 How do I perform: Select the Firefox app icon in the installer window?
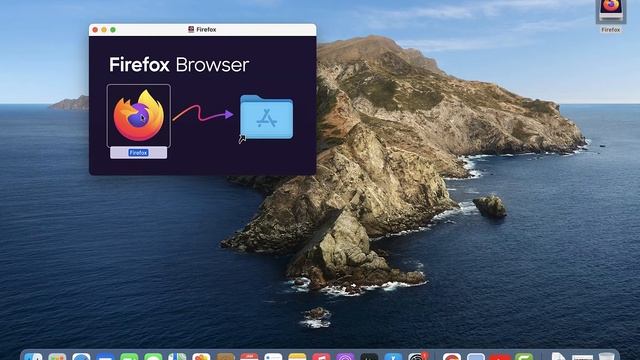(x=139, y=116)
